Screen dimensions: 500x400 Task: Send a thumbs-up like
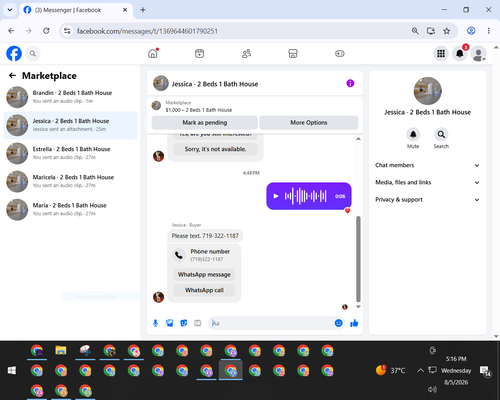354,323
